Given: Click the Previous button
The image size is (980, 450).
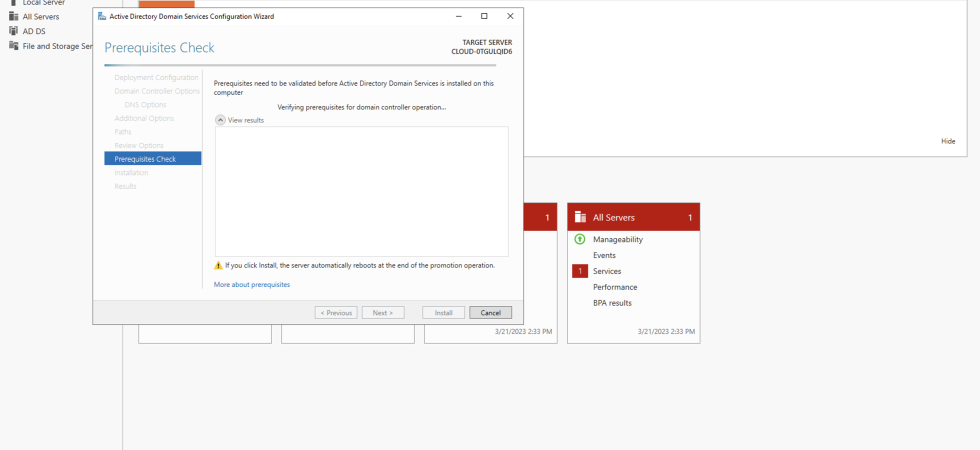Looking at the screenshot, I should click(x=336, y=312).
